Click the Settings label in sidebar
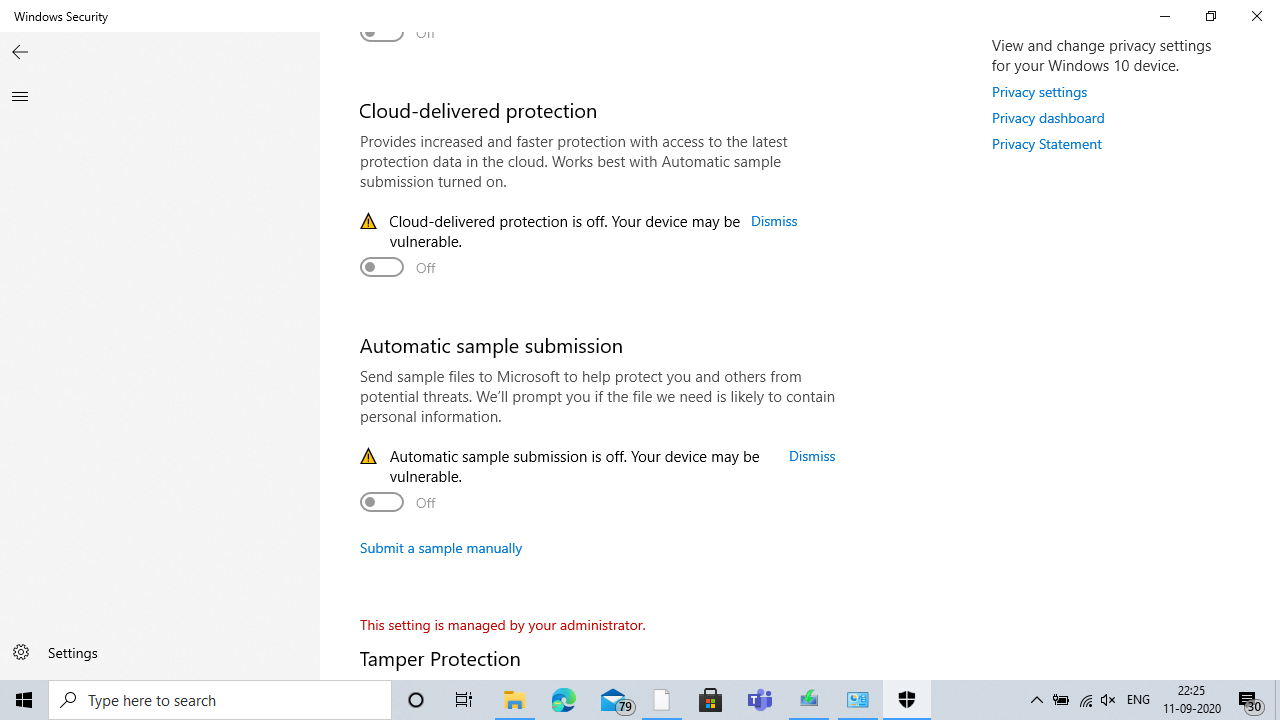Screen dimensions: 1280x720 point(73,653)
